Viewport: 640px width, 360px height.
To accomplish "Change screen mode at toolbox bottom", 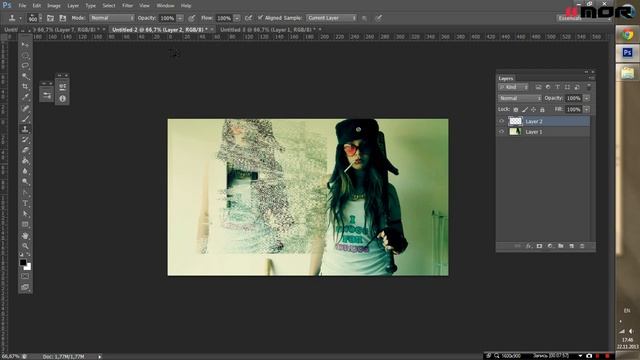I will coord(25,287).
